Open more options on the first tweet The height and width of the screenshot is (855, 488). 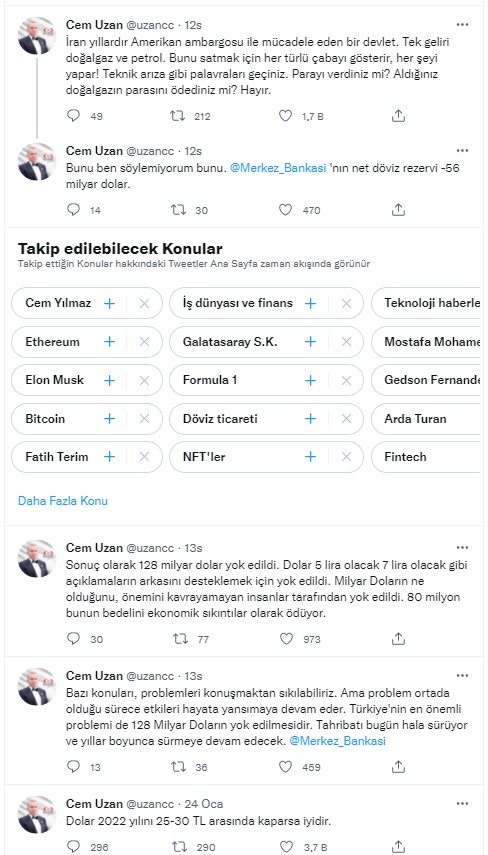[462, 25]
